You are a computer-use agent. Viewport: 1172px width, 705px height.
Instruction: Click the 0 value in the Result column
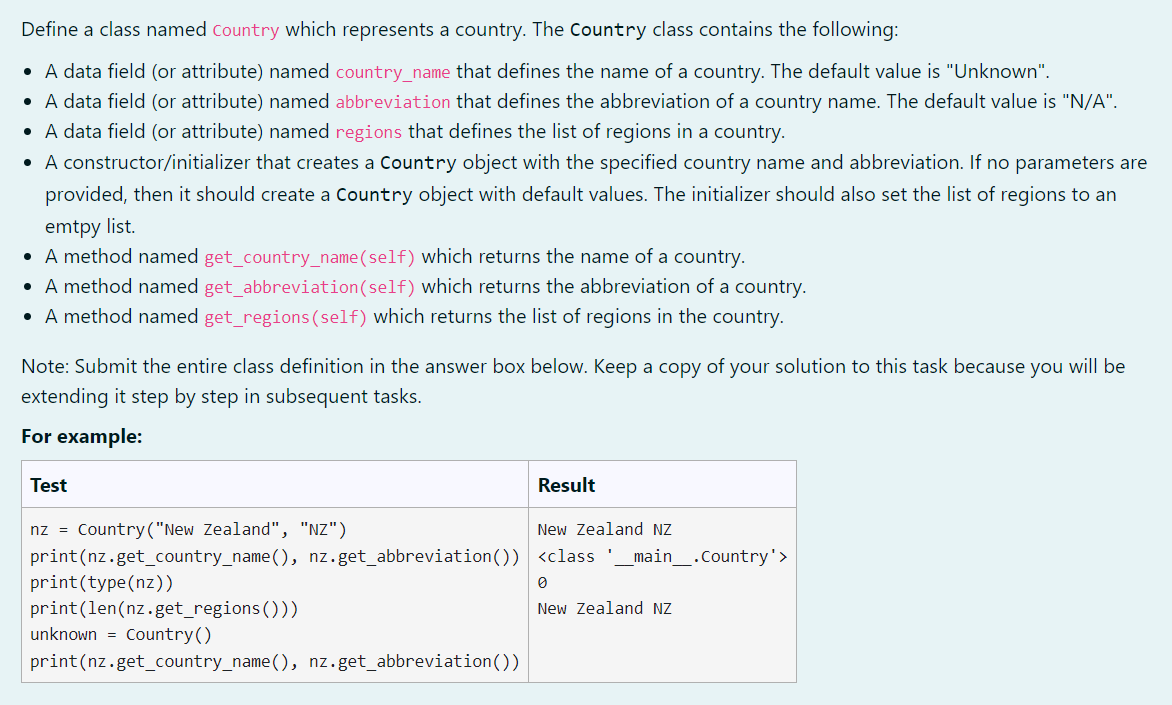[x=541, y=581]
